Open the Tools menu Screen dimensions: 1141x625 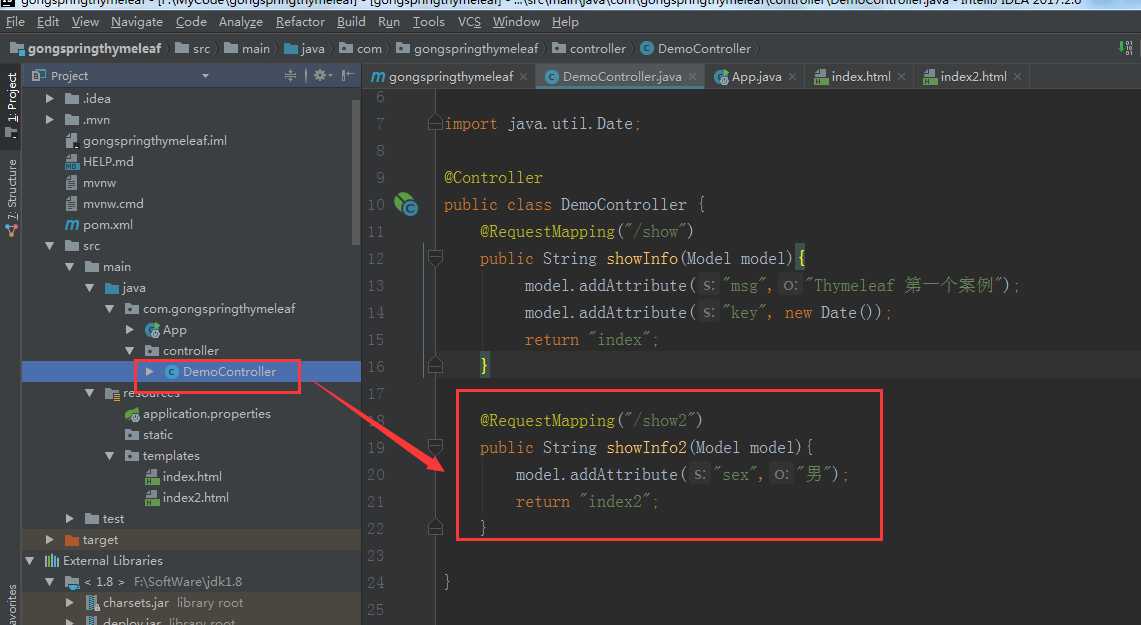click(429, 22)
